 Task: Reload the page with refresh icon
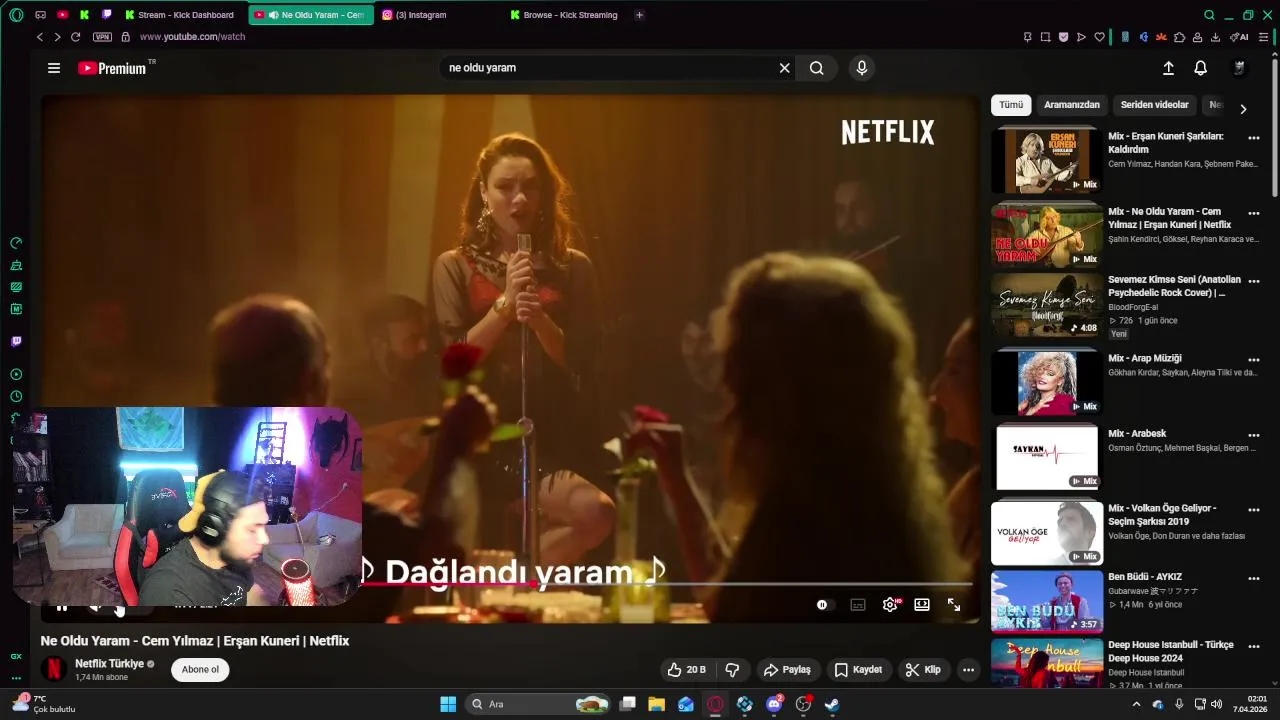(75, 37)
